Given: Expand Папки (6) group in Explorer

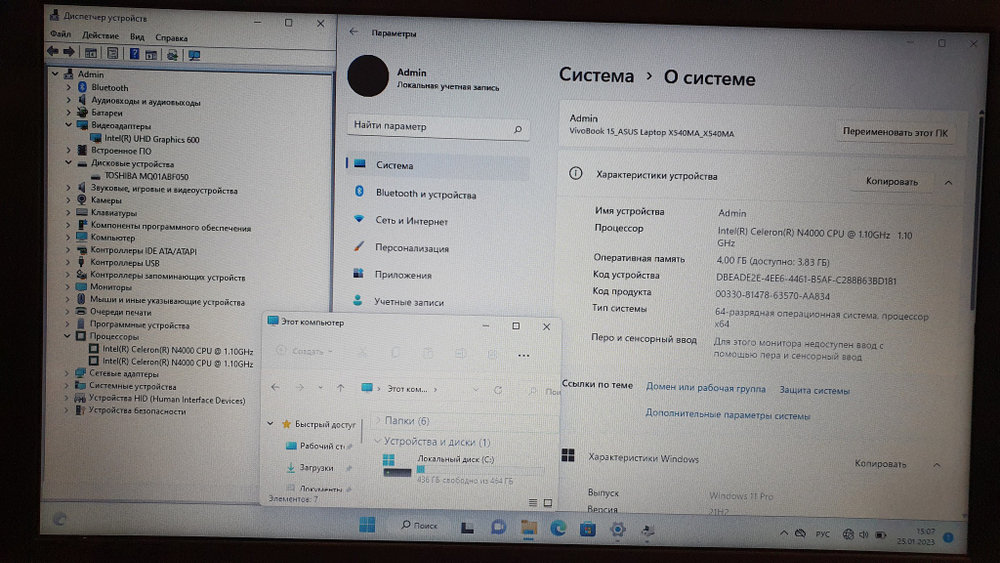Looking at the screenshot, I should (x=378, y=420).
